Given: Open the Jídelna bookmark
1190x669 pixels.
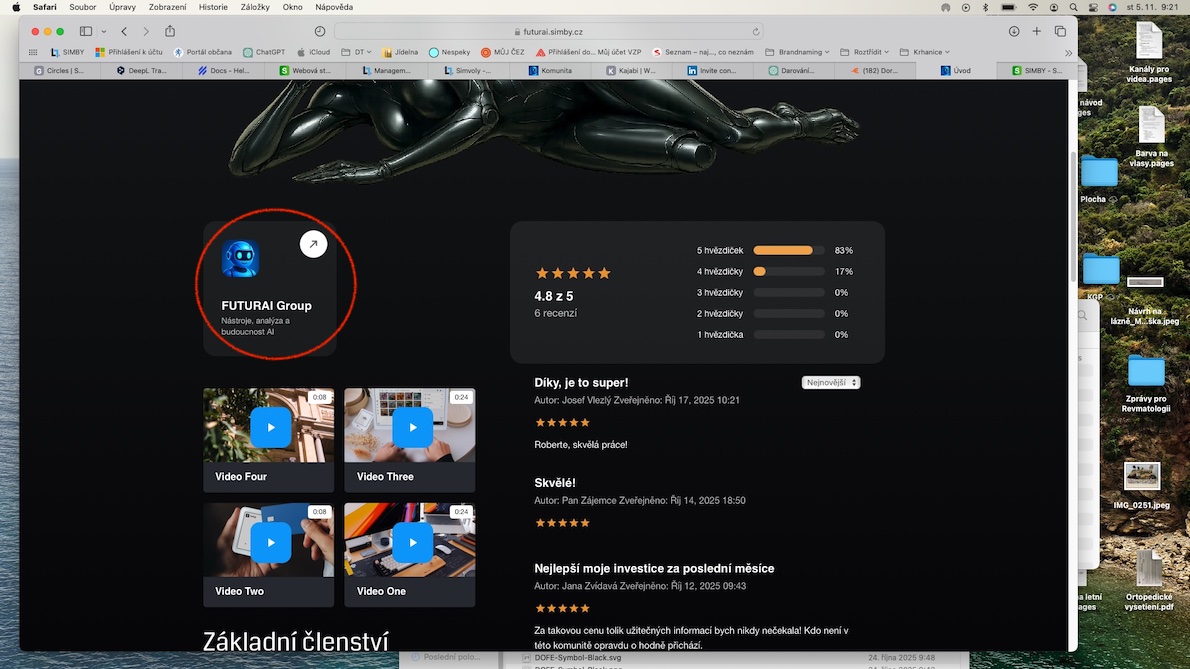Looking at the screenshot, I should click(401, 52).
